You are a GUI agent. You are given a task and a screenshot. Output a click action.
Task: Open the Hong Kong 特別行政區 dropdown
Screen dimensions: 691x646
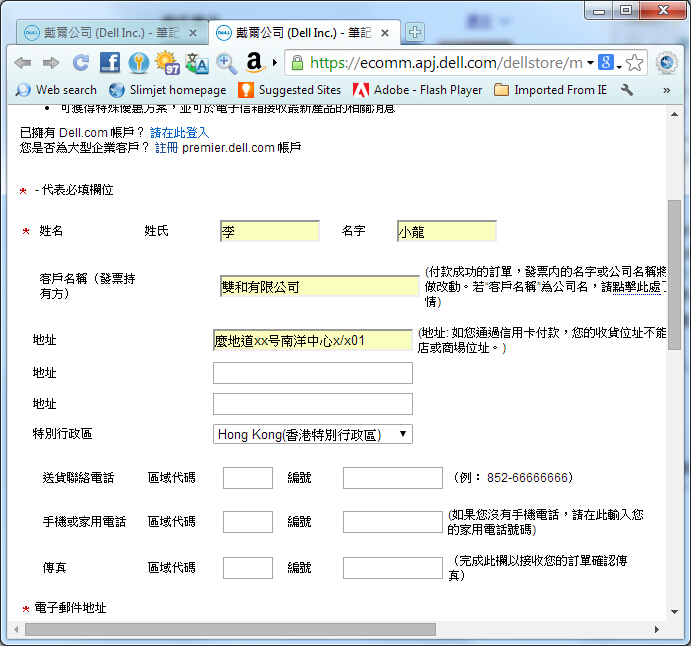point(313,434)
